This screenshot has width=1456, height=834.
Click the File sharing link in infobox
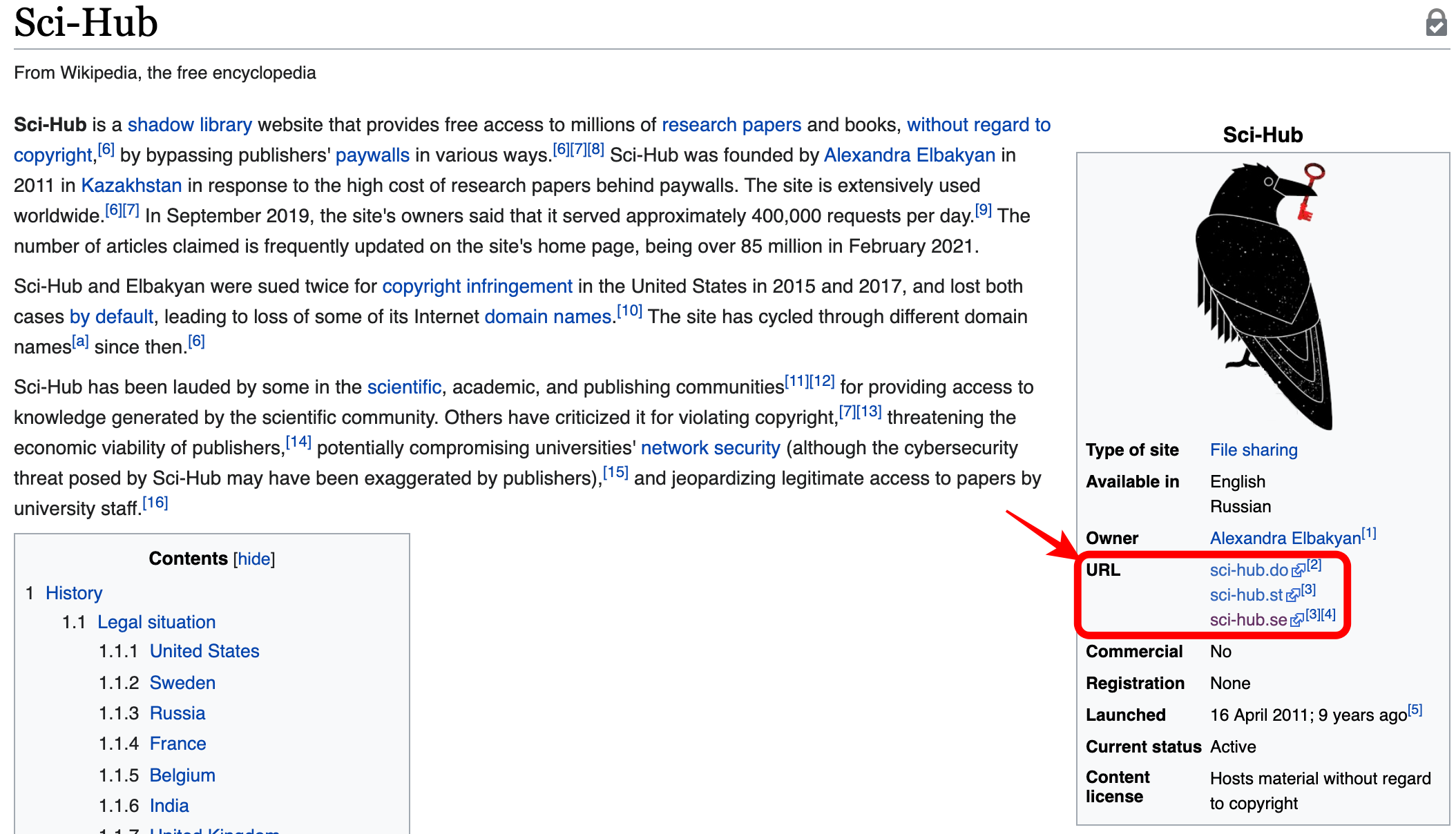[1253, 450]
